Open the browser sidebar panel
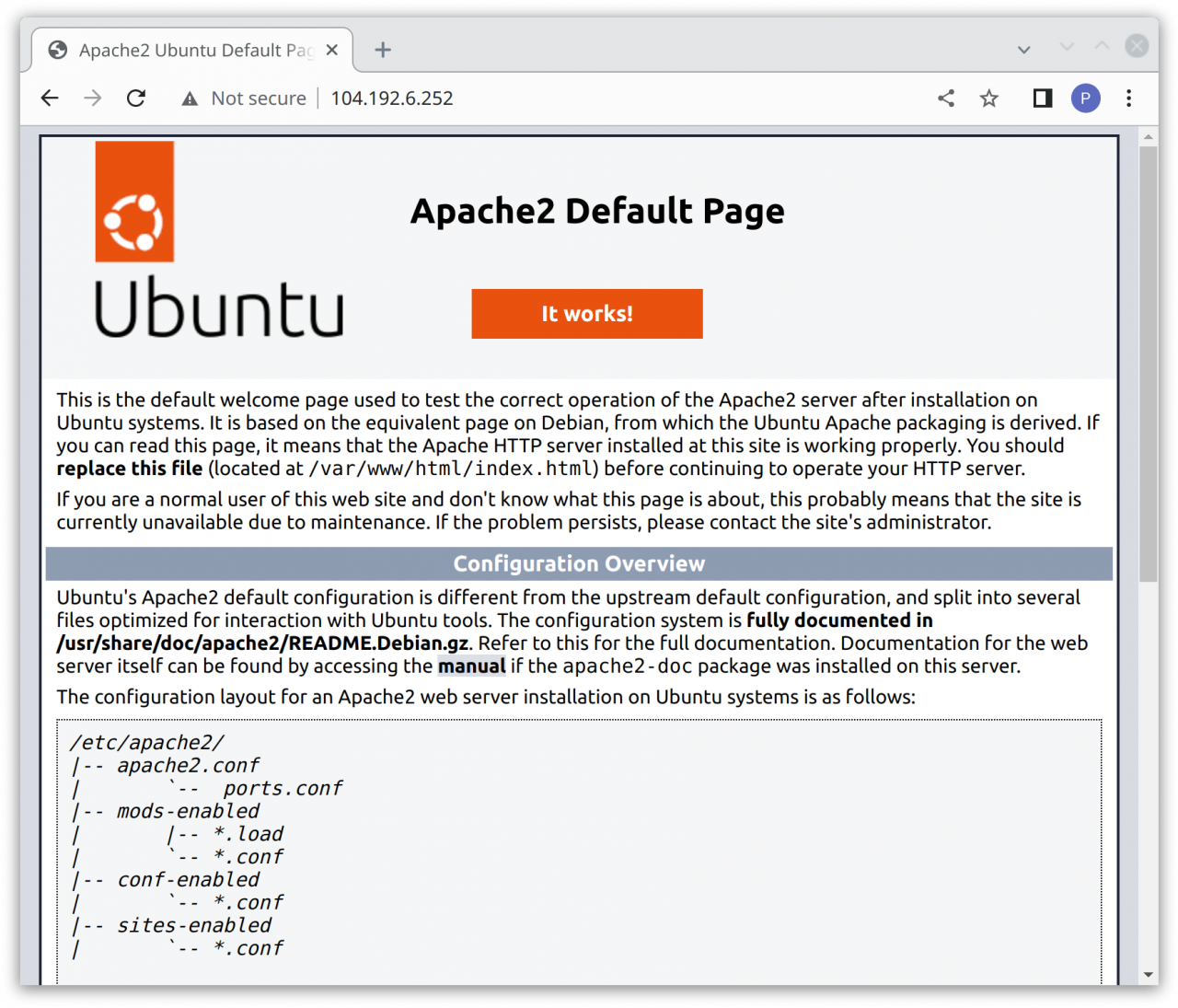 click(x=1042, y=98)
